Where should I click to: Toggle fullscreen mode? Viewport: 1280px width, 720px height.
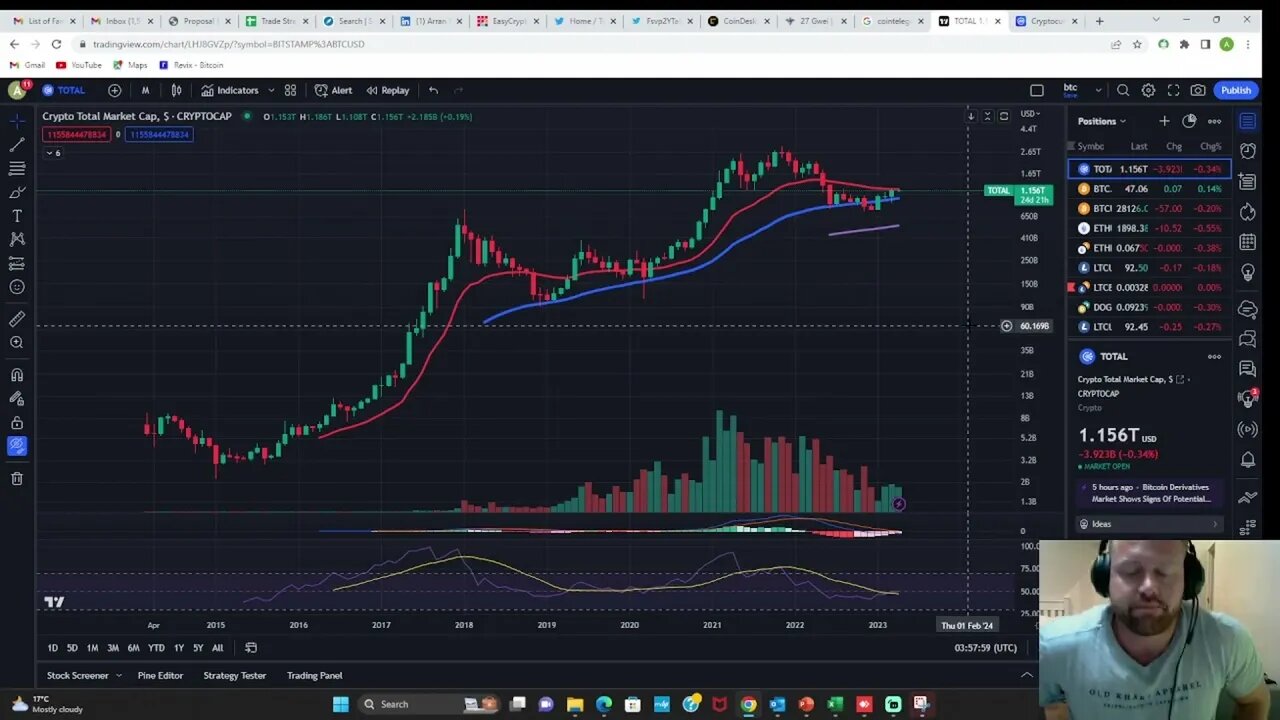(1173, 90)
